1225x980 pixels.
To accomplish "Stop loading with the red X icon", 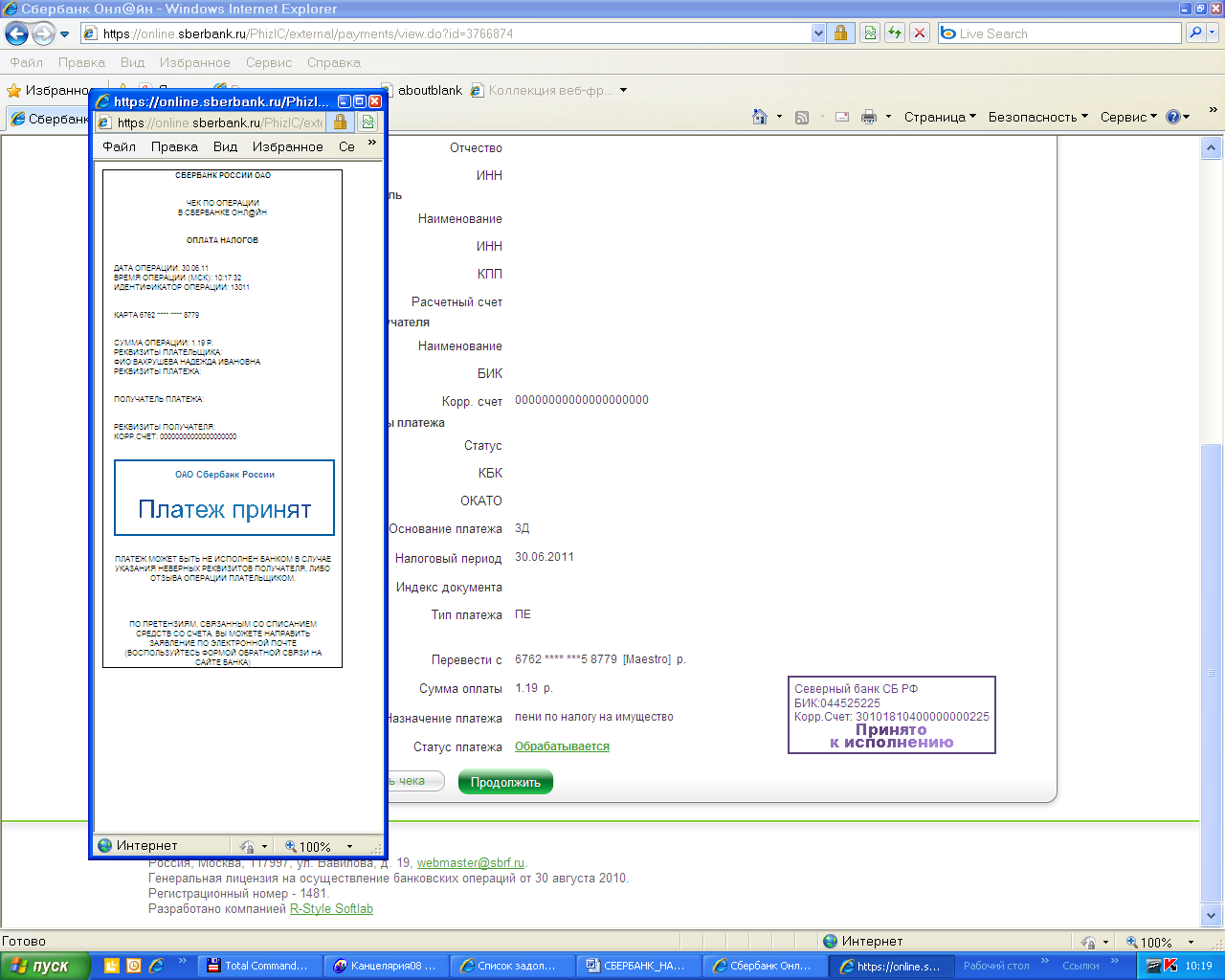I will [x=919, y=33].
